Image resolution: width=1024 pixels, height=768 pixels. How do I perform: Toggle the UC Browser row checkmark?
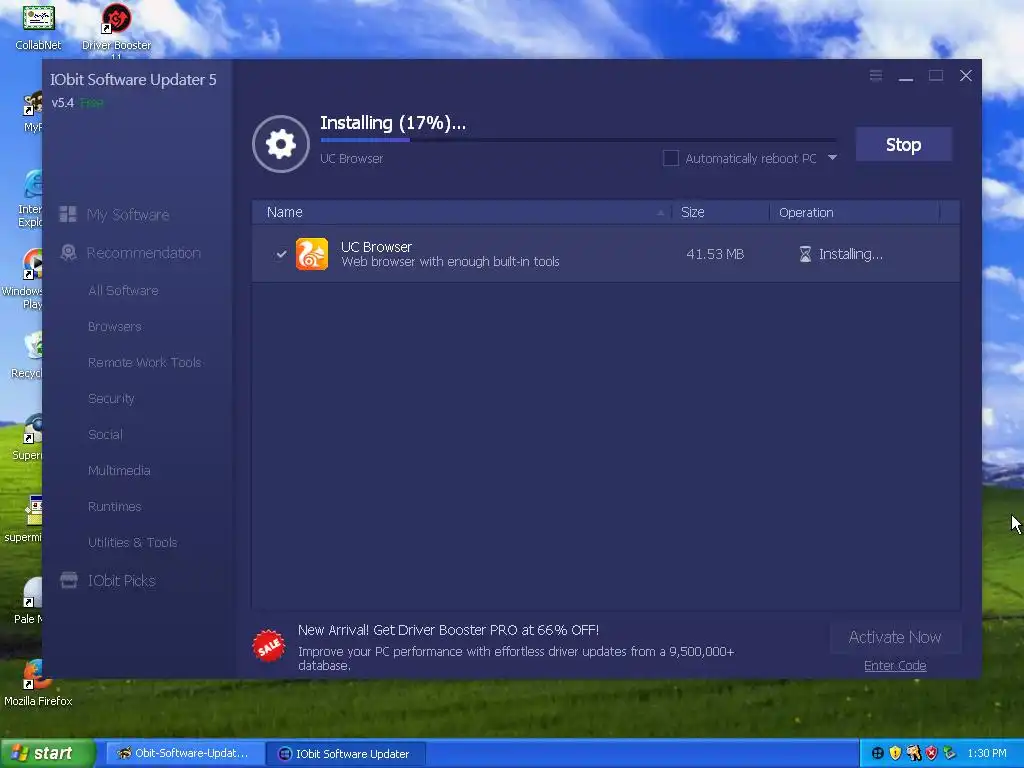[x=281, y=254]
